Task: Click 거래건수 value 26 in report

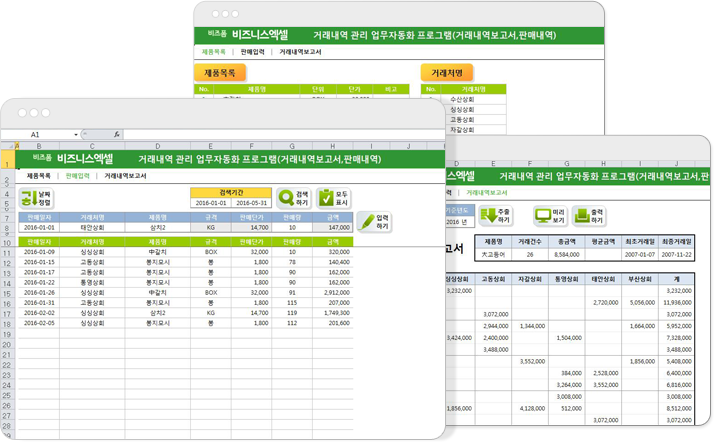Action: point(530,255)
